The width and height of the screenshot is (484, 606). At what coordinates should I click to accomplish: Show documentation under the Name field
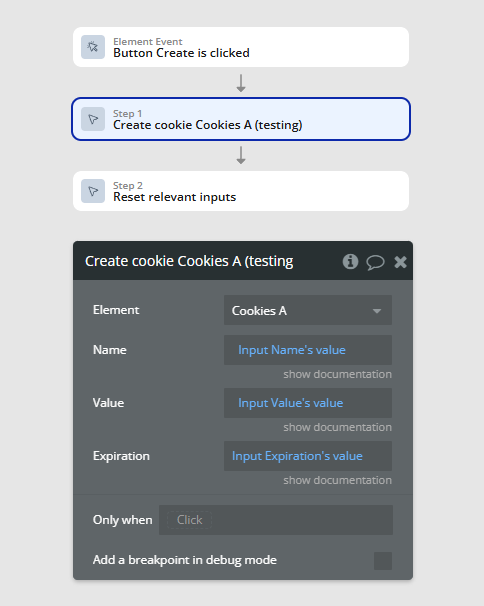coord(337,374)
